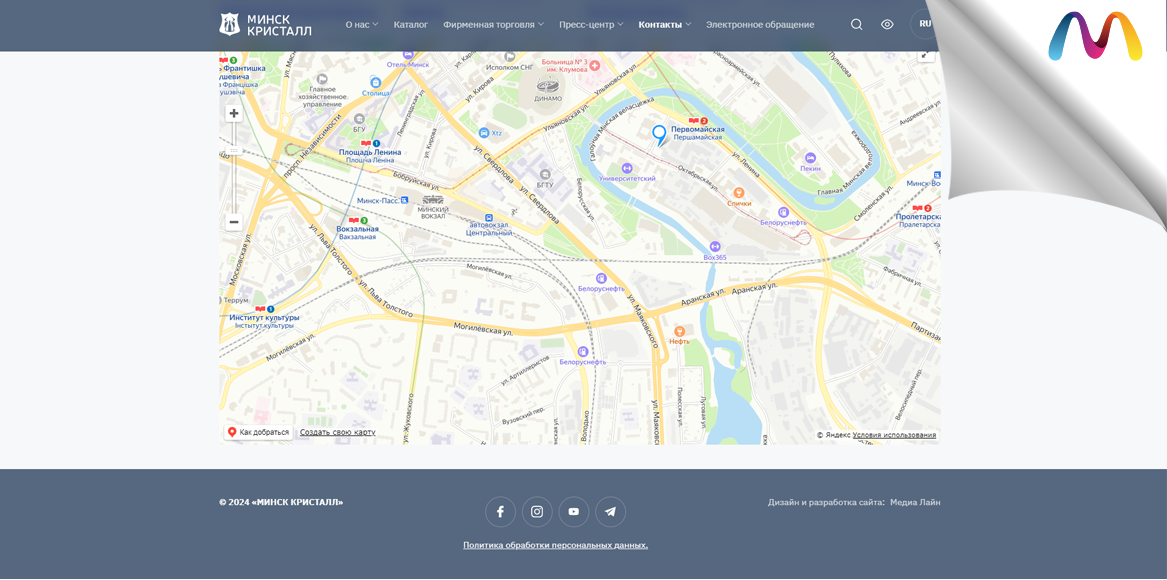Open the site search icon

[857, 25]
